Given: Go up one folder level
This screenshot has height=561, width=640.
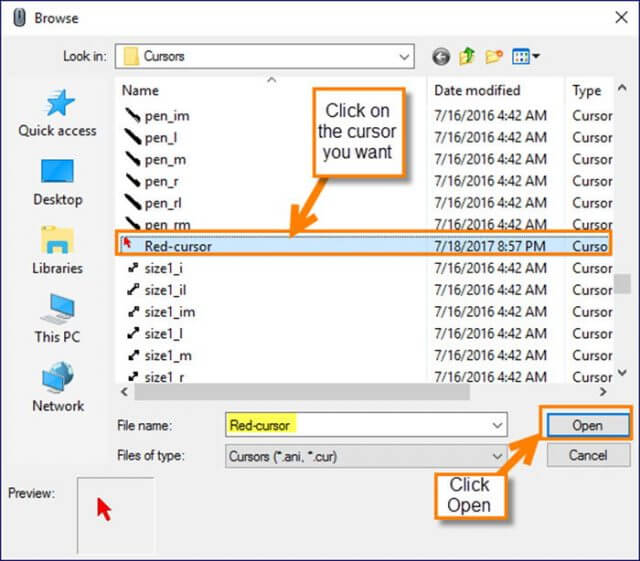Looking at the screenshot, I should [467, 56].
